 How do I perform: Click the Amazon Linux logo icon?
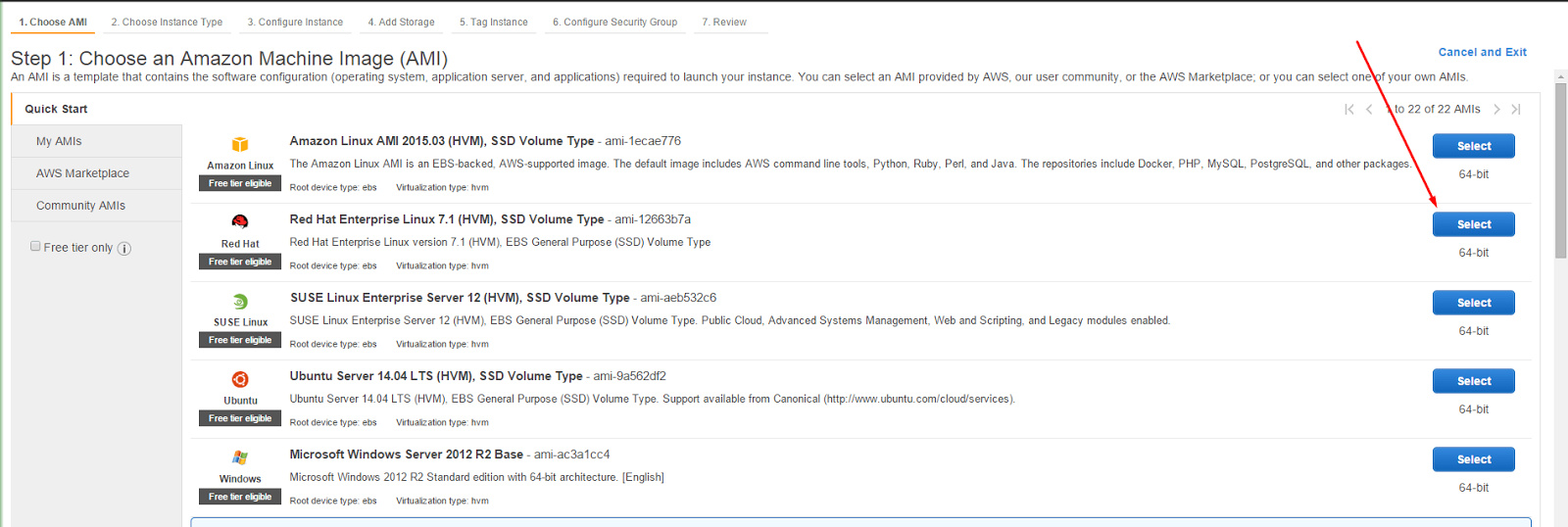[240, 145]
